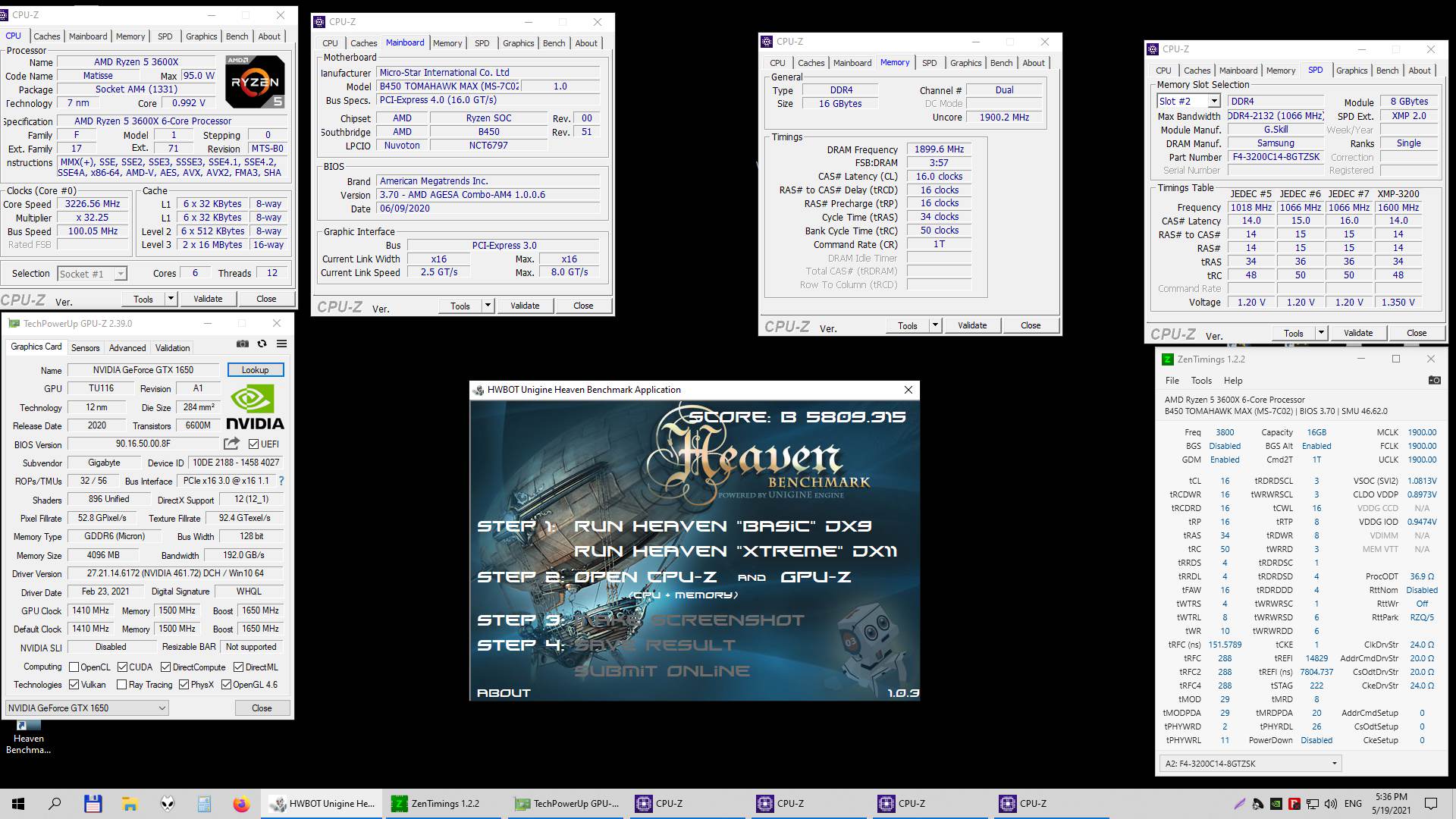Open the GPU-Z hamburger menu
This screenshot has height=819, width=1456.
[x=281, y=344]
